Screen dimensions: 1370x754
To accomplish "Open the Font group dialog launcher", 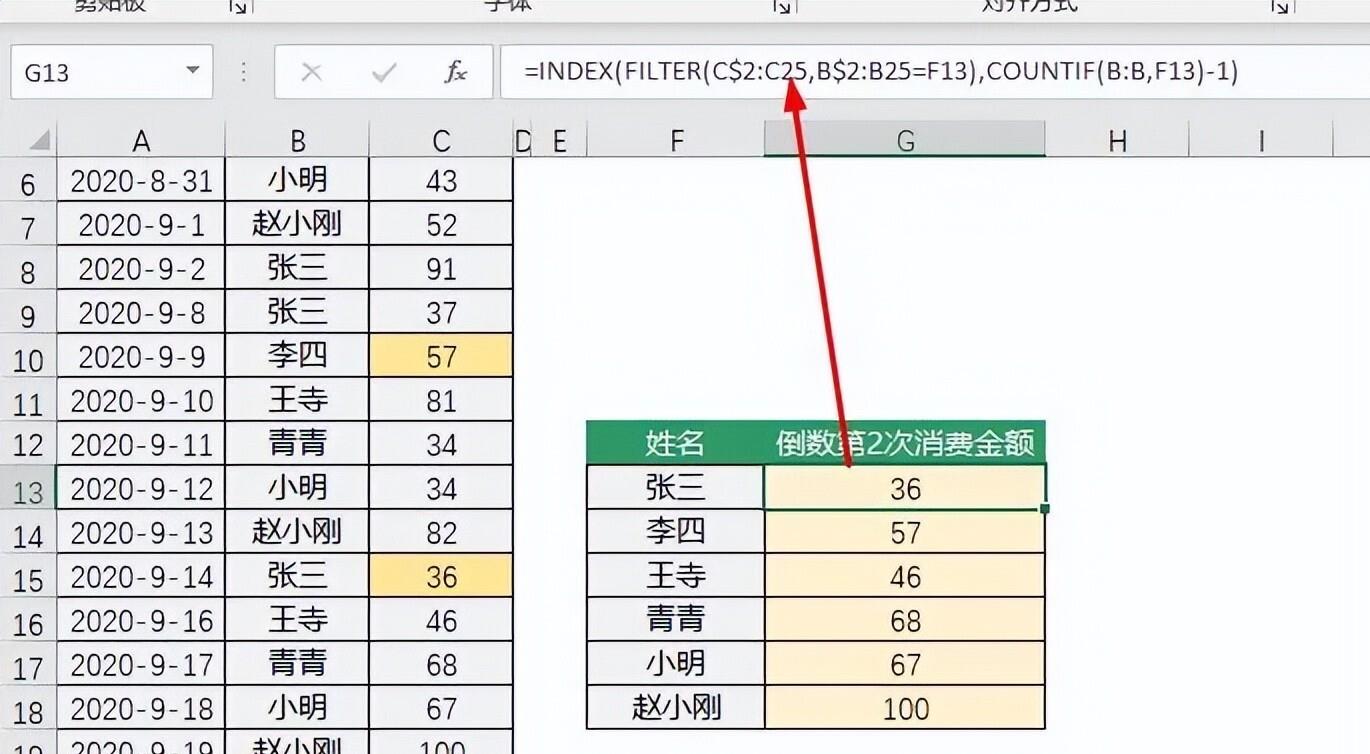I will 781,7.
